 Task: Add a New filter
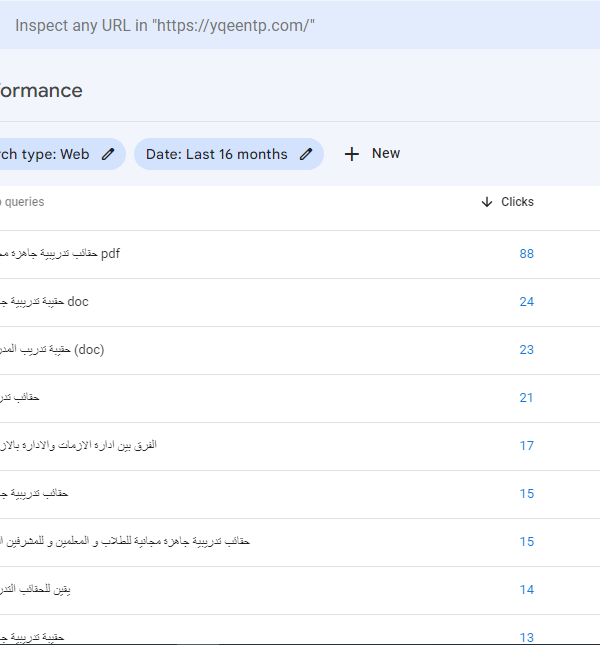click(372, 154)
